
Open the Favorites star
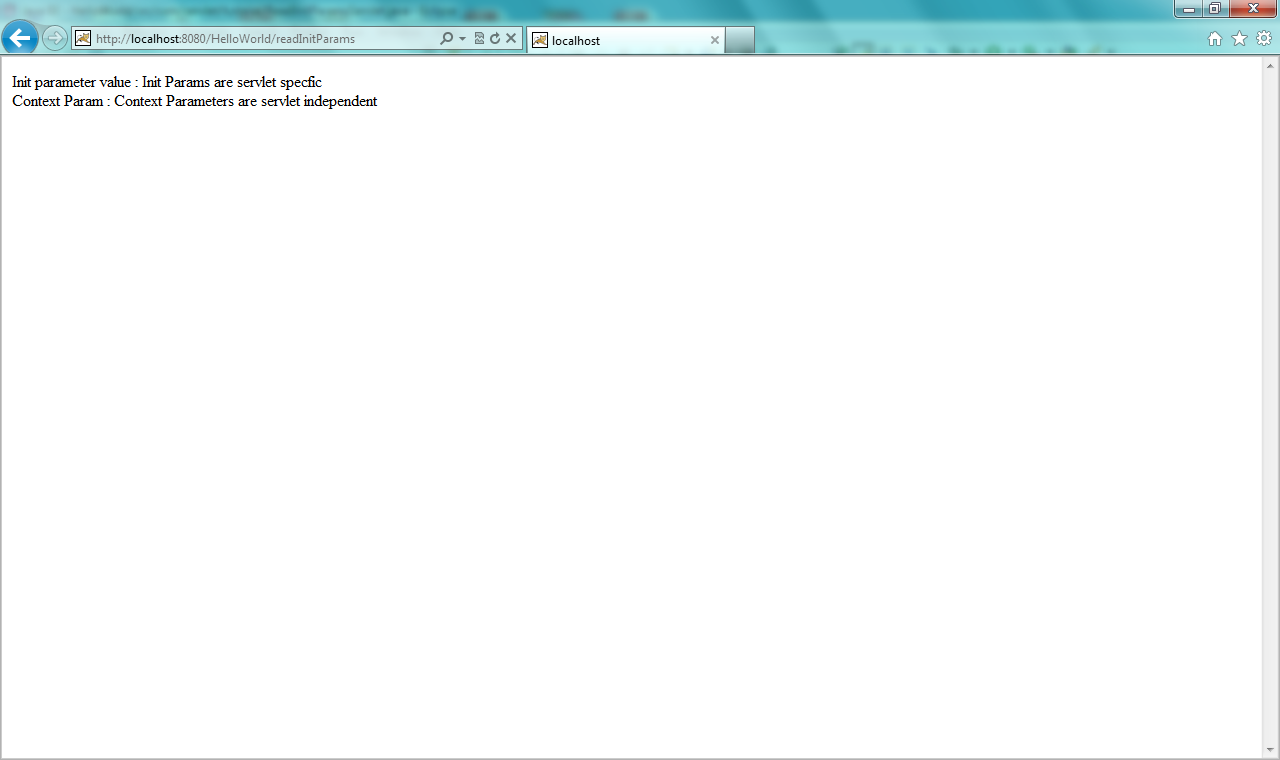[1239, 39]
